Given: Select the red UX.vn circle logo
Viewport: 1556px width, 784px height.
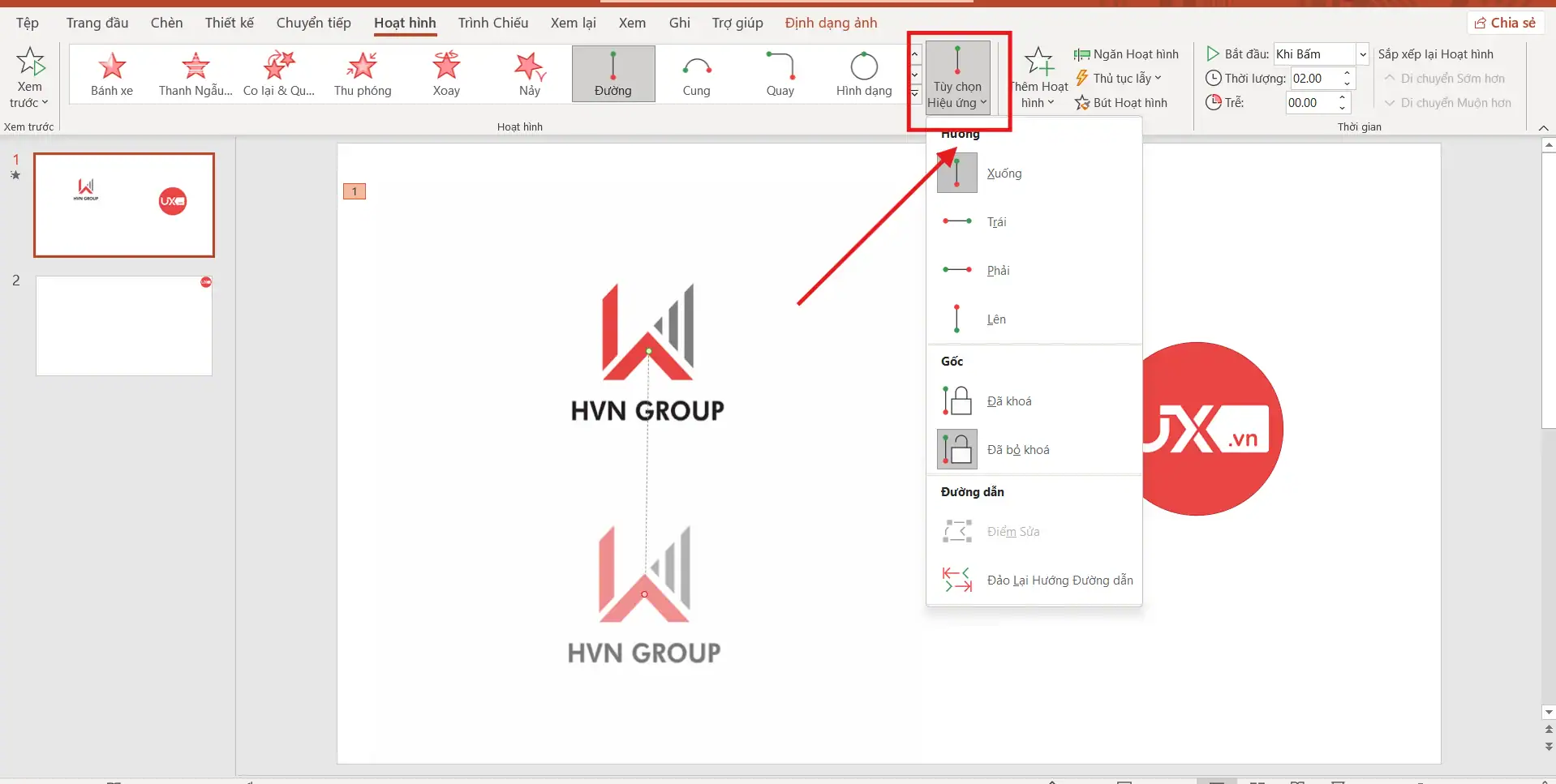Looking at the screenshot, I should pos(1212,429).
